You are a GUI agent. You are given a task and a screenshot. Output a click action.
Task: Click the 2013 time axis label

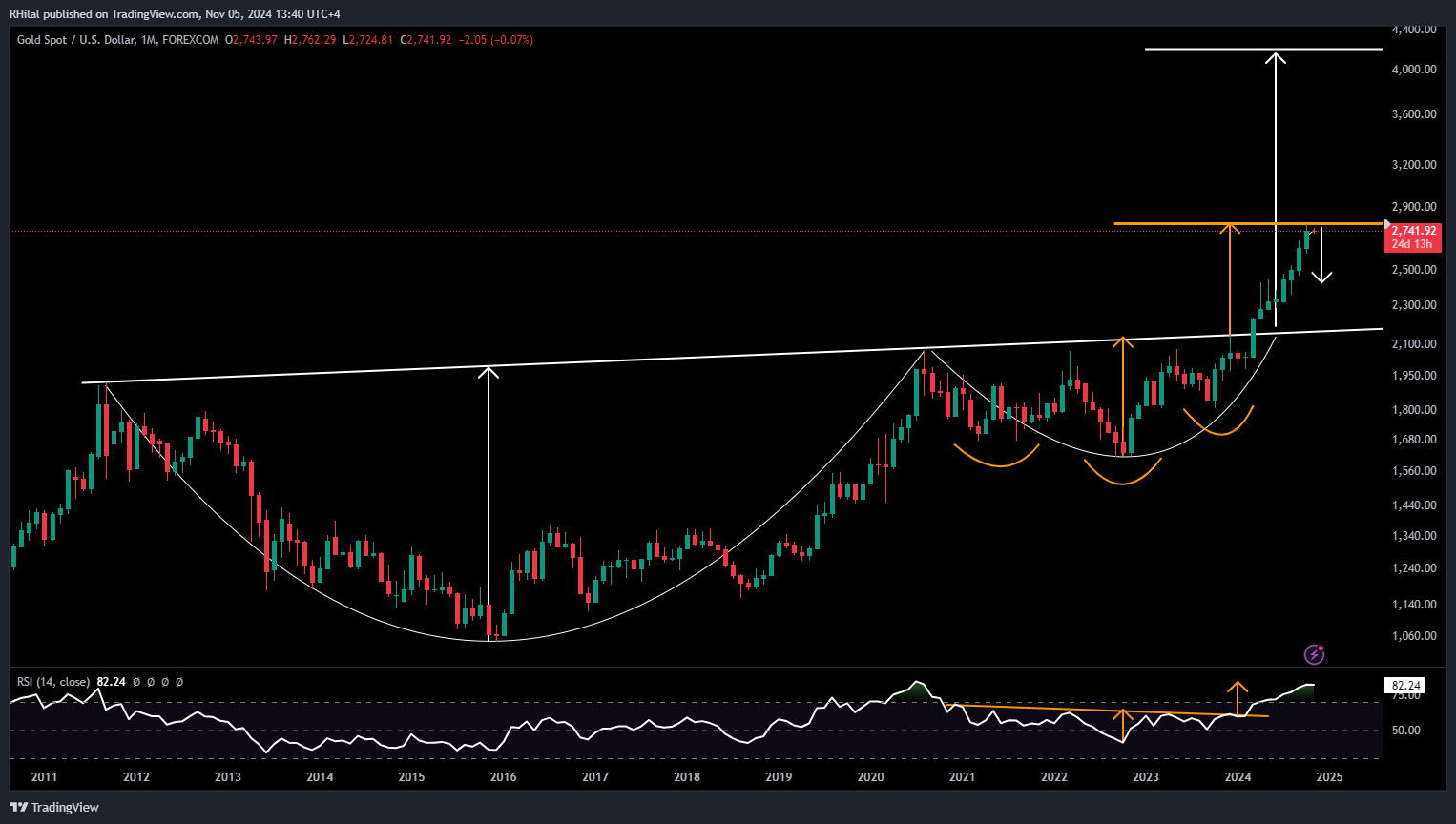[228, 776]
